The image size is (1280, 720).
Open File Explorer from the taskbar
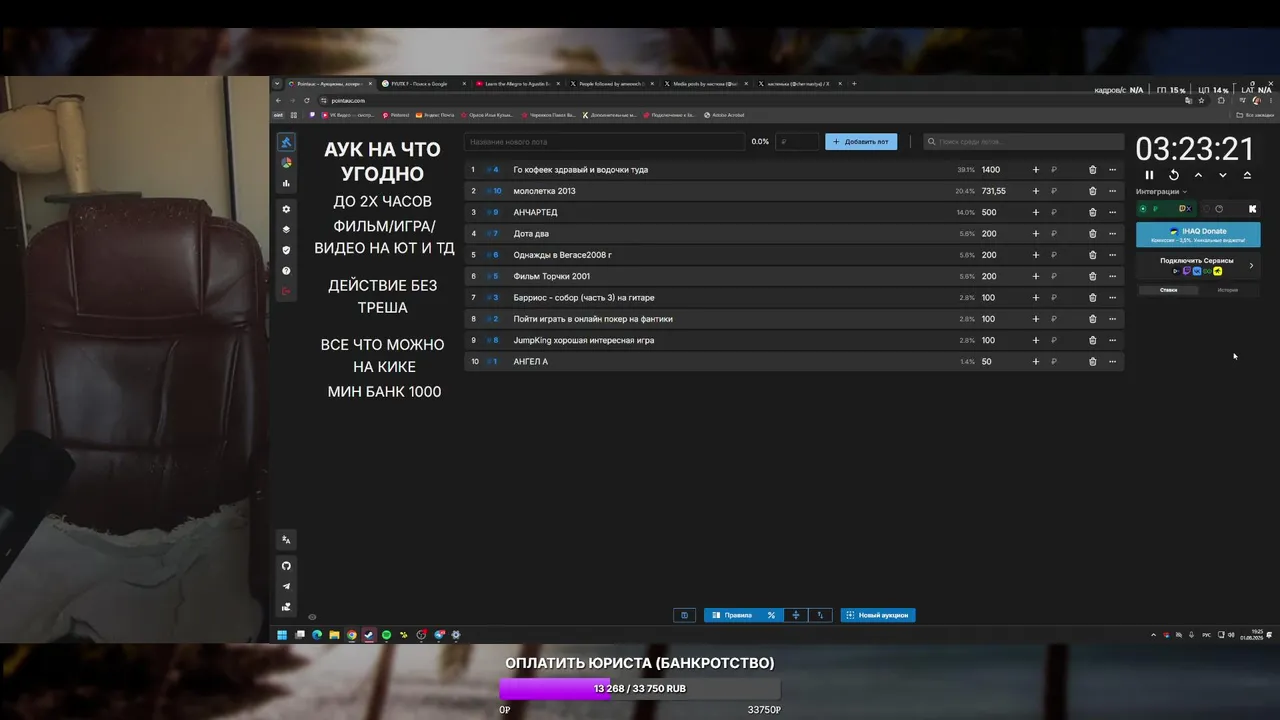[x=334, y=635]
